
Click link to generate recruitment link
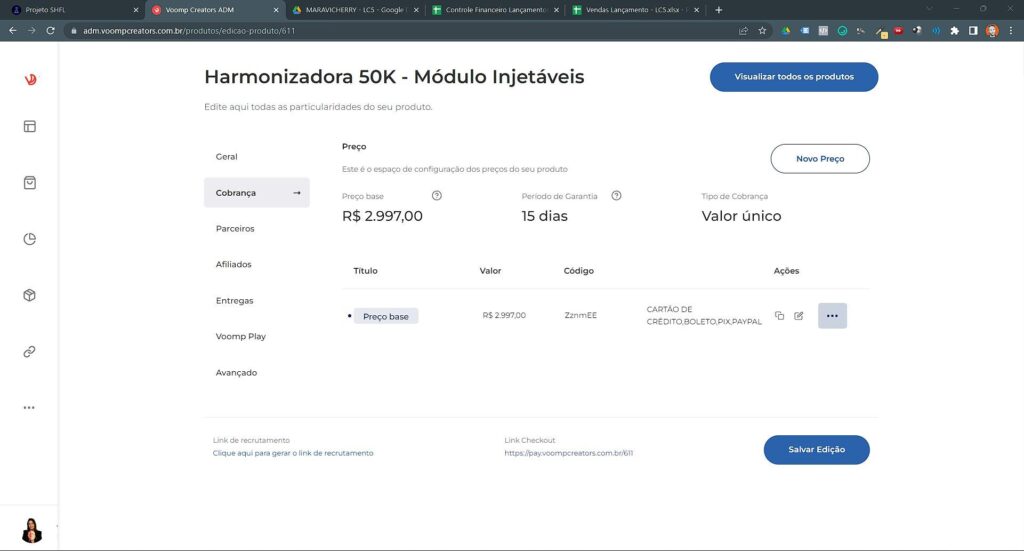pyautogui.click(x=293, y=453)
